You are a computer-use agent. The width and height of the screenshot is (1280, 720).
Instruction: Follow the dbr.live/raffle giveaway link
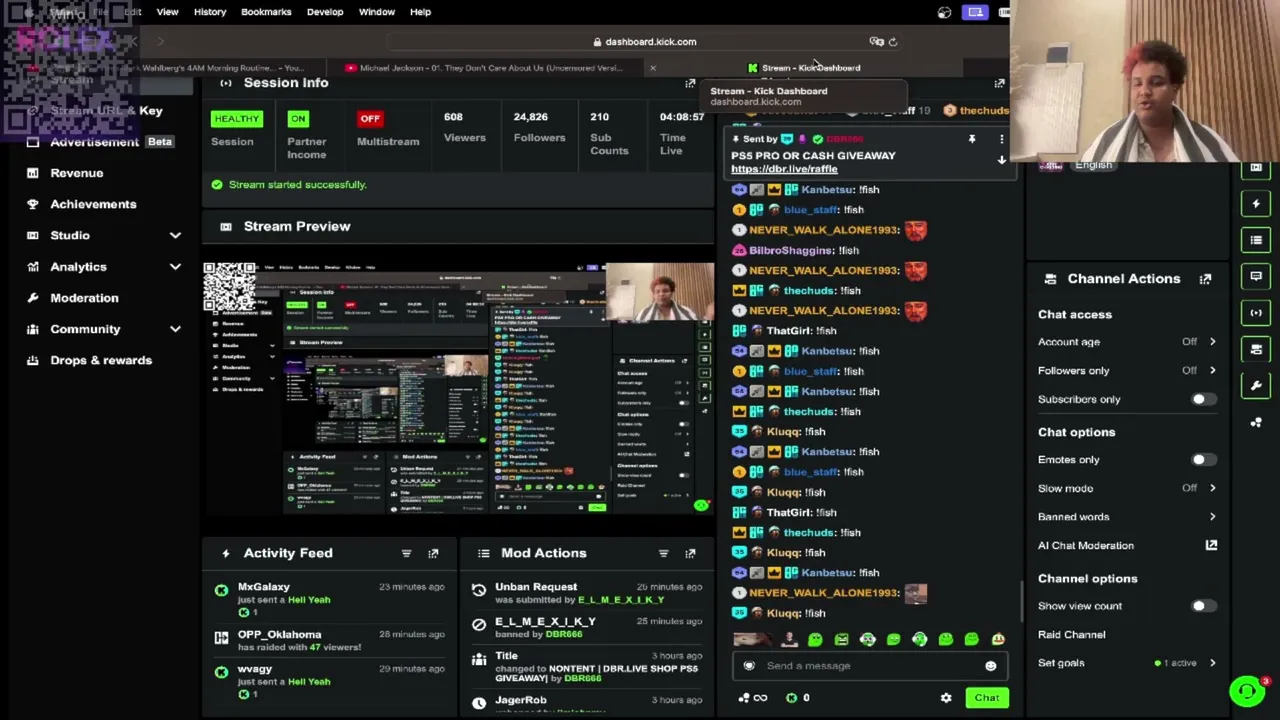click(x=784, y=169)
